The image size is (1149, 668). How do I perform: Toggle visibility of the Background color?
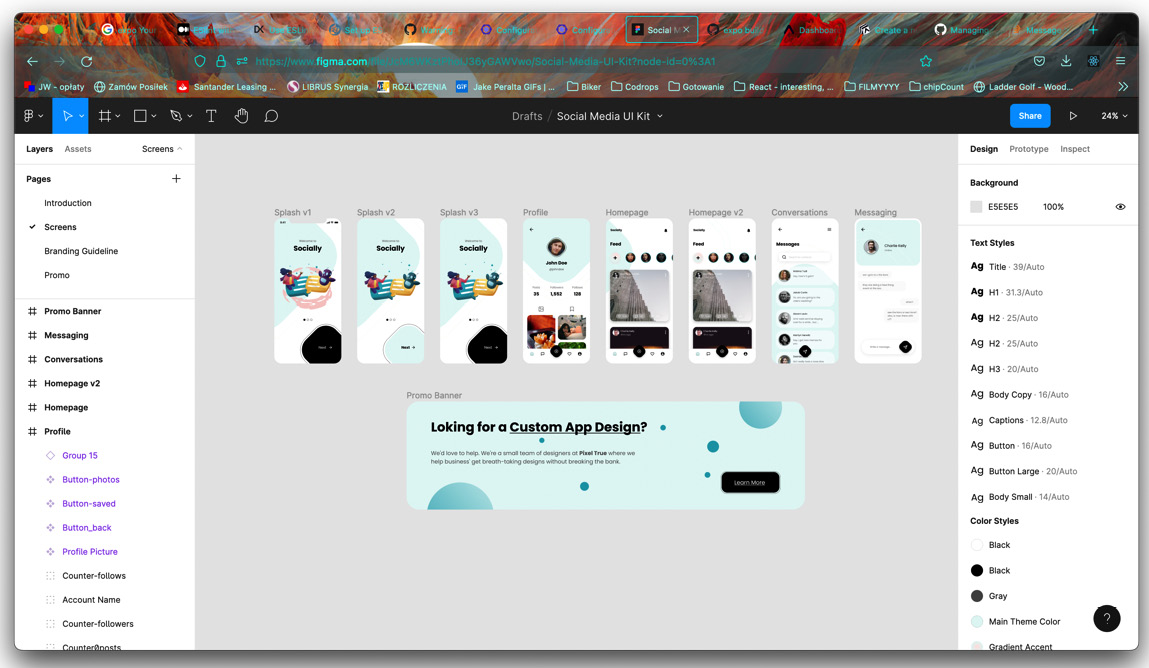pyautogui.click(x=1119, y=206)
